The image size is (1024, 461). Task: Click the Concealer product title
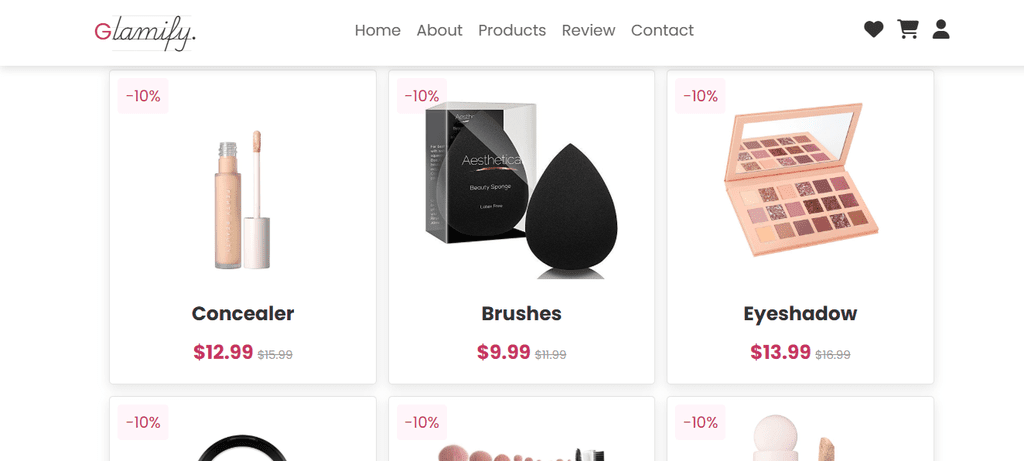coord(243,313)
